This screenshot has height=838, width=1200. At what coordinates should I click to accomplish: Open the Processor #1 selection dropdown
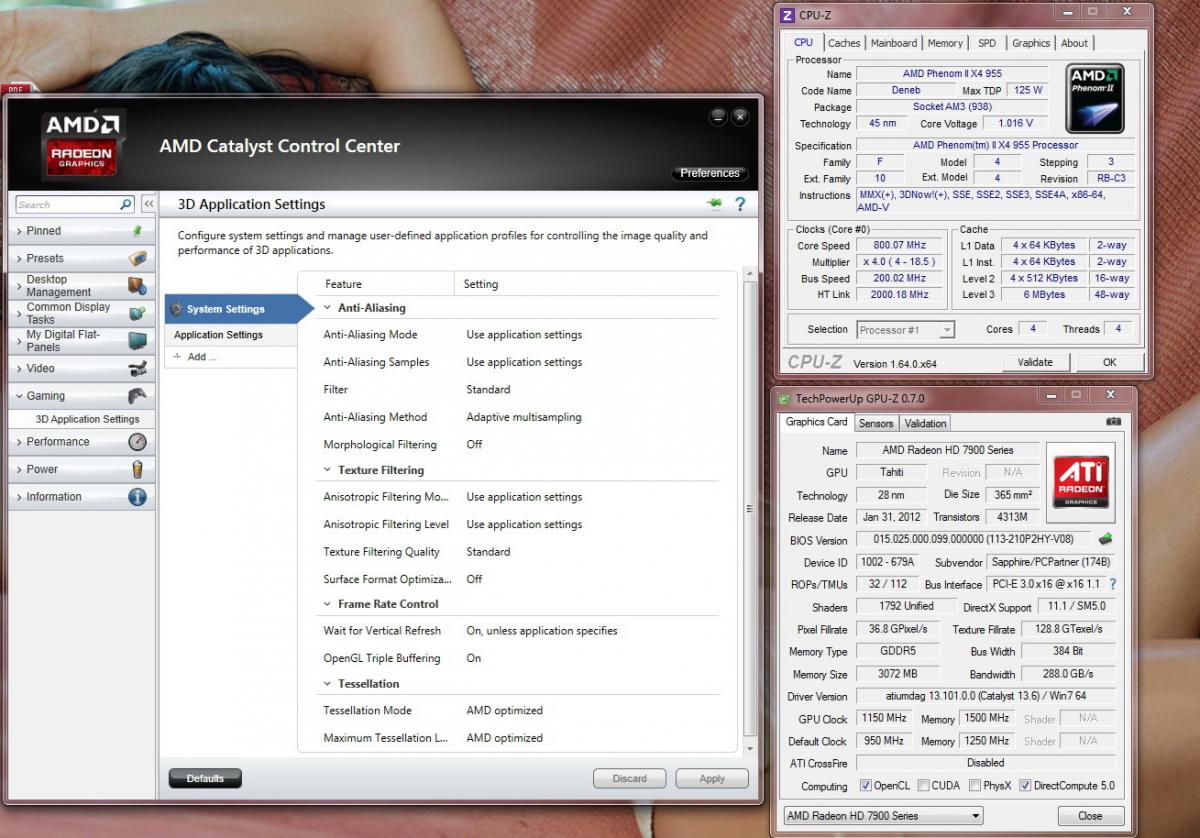[906, 329]
